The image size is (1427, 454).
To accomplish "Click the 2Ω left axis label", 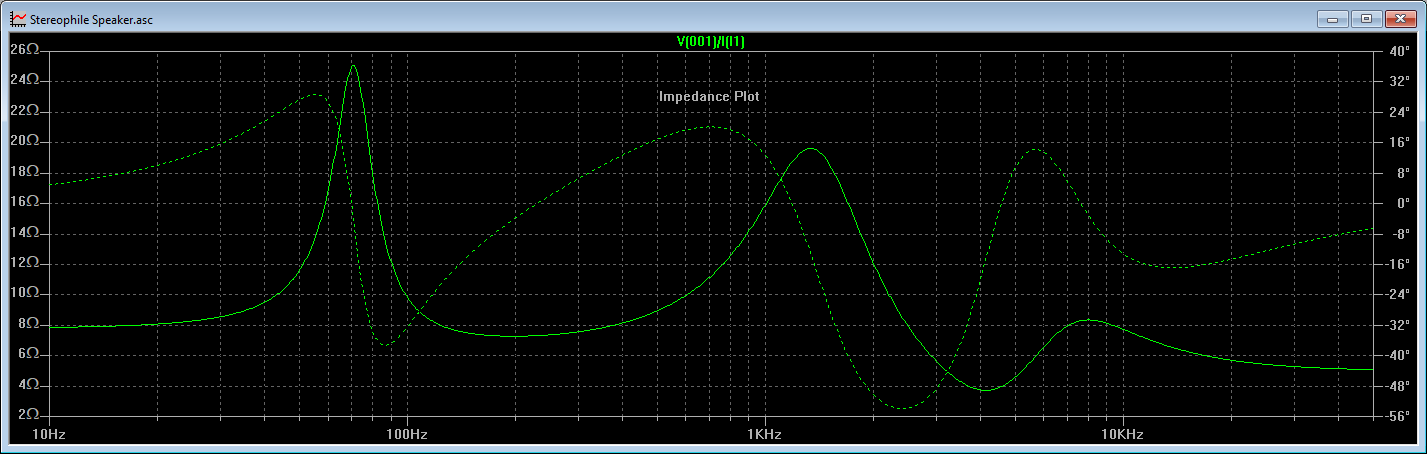I will point(29,415).
